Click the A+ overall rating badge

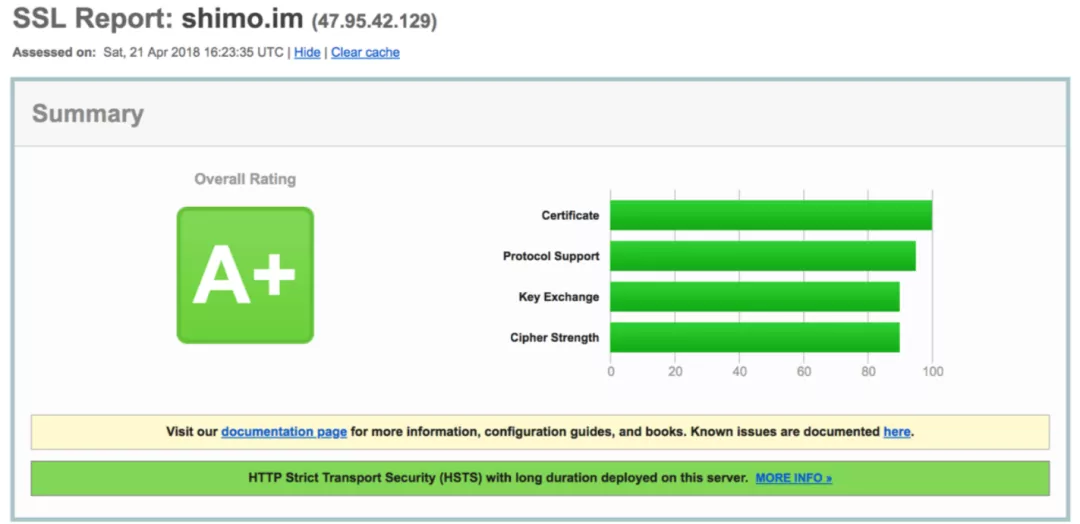[x=245, y=275]
